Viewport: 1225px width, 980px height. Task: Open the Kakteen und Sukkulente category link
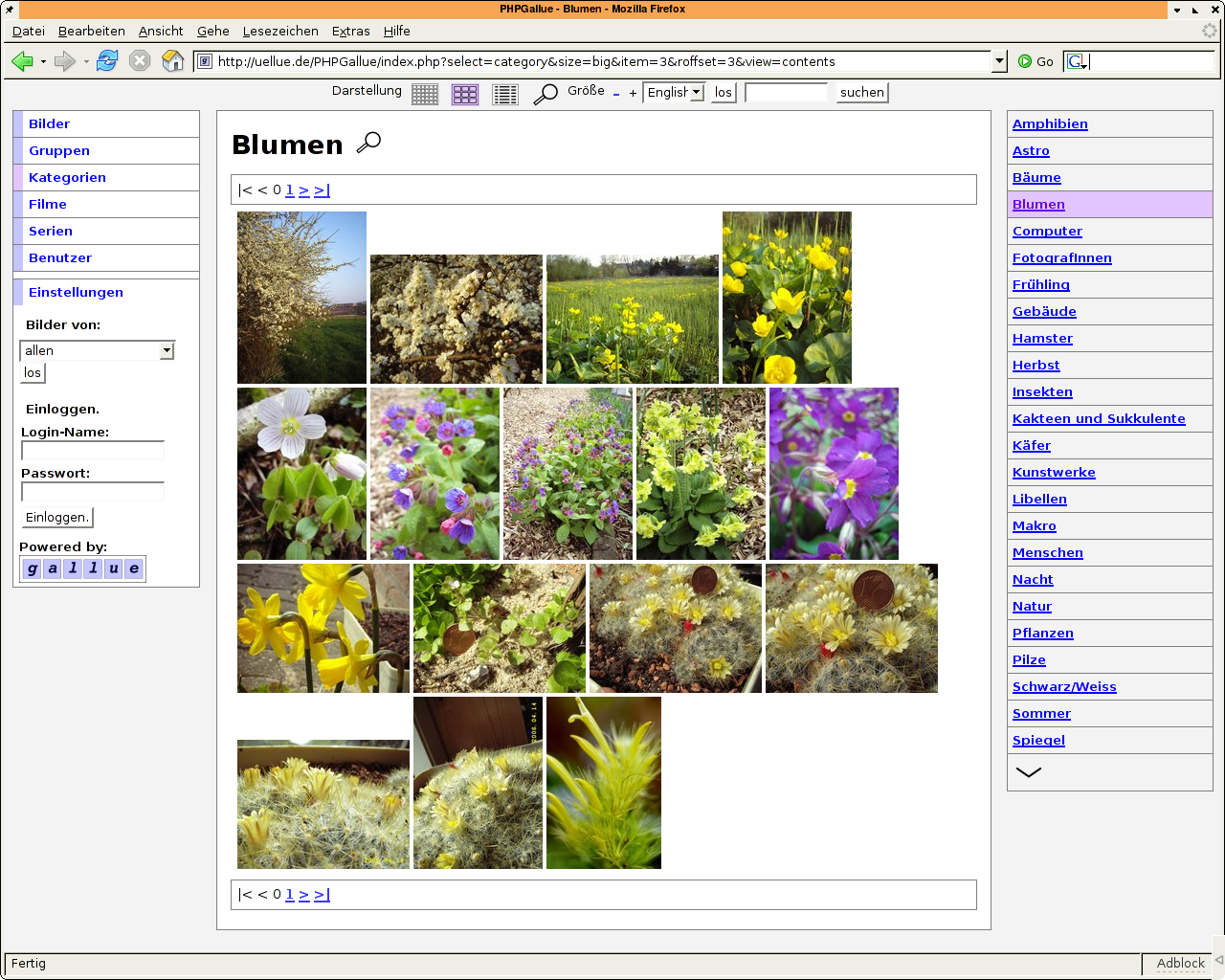(1099, 419)
